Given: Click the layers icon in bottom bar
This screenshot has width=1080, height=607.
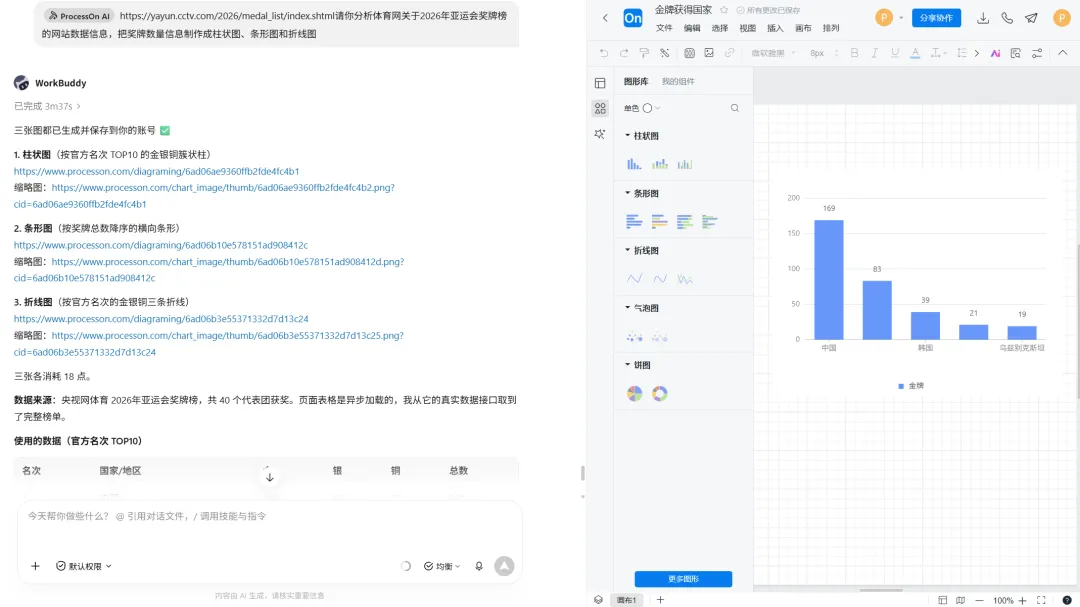Looking at the screenshot, I should pos(599,600).
